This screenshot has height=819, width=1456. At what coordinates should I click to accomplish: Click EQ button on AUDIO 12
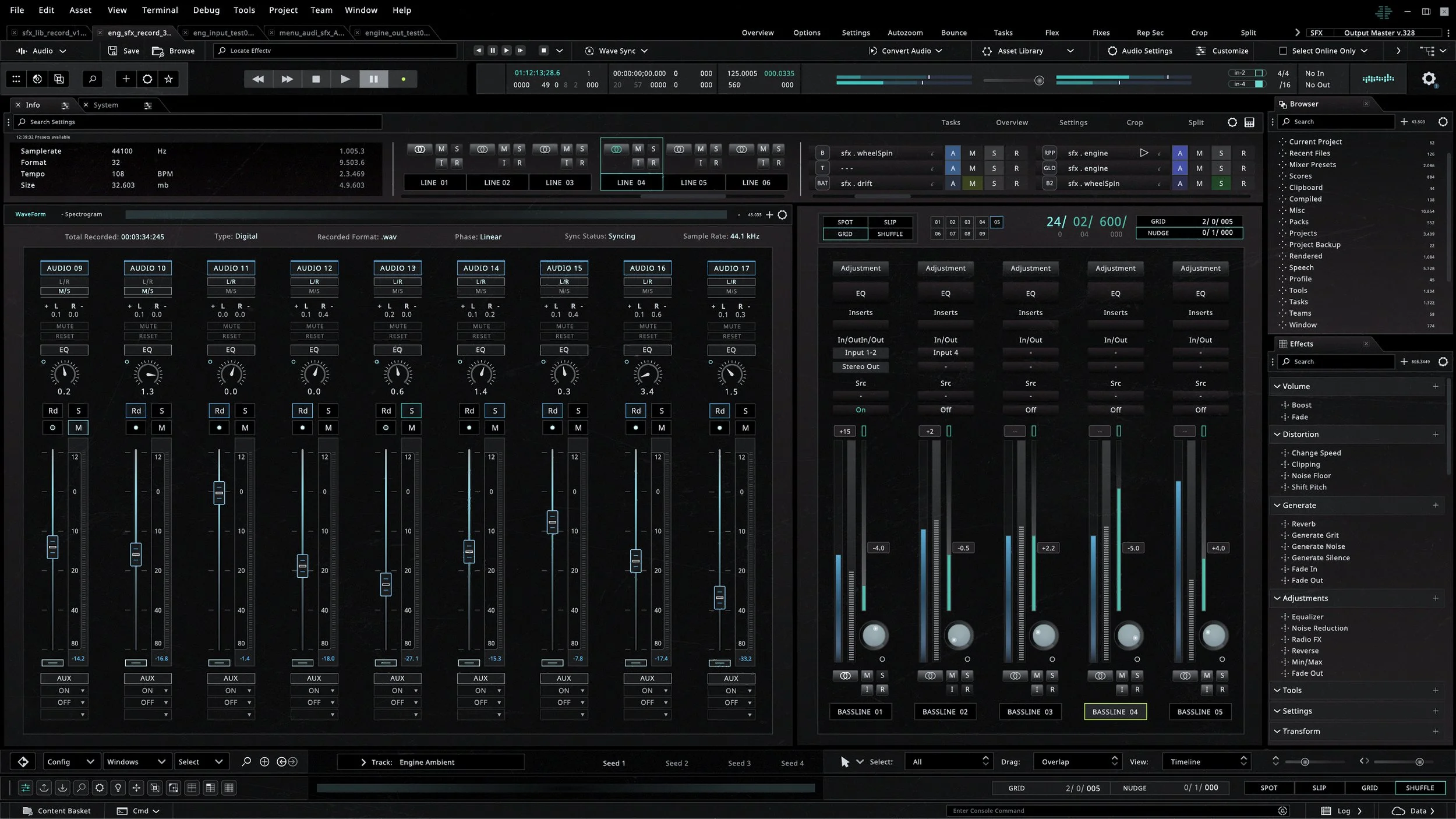point(314,350)
